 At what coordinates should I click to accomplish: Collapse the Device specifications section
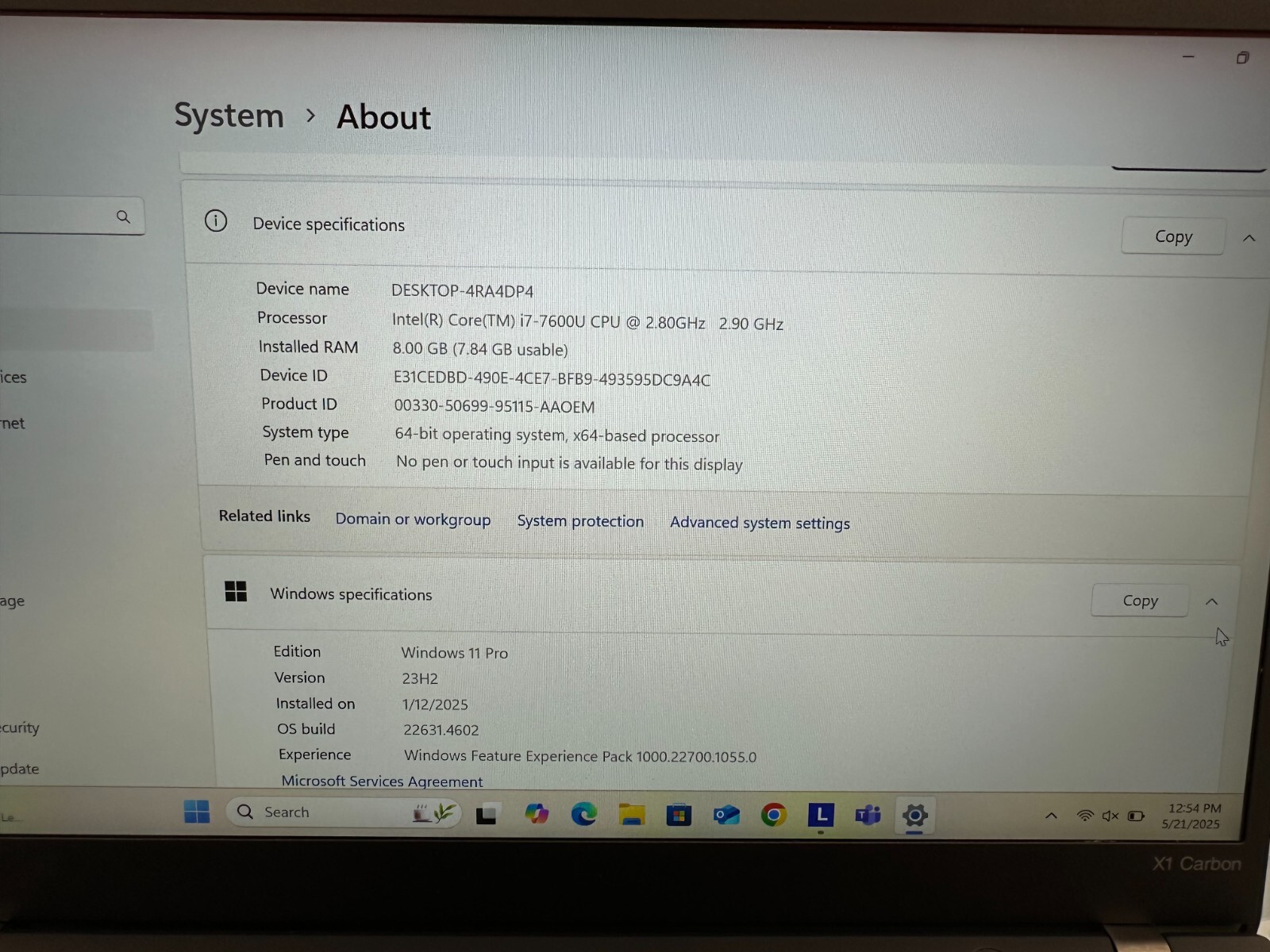pyautogui.click(x=1249, y=238)
